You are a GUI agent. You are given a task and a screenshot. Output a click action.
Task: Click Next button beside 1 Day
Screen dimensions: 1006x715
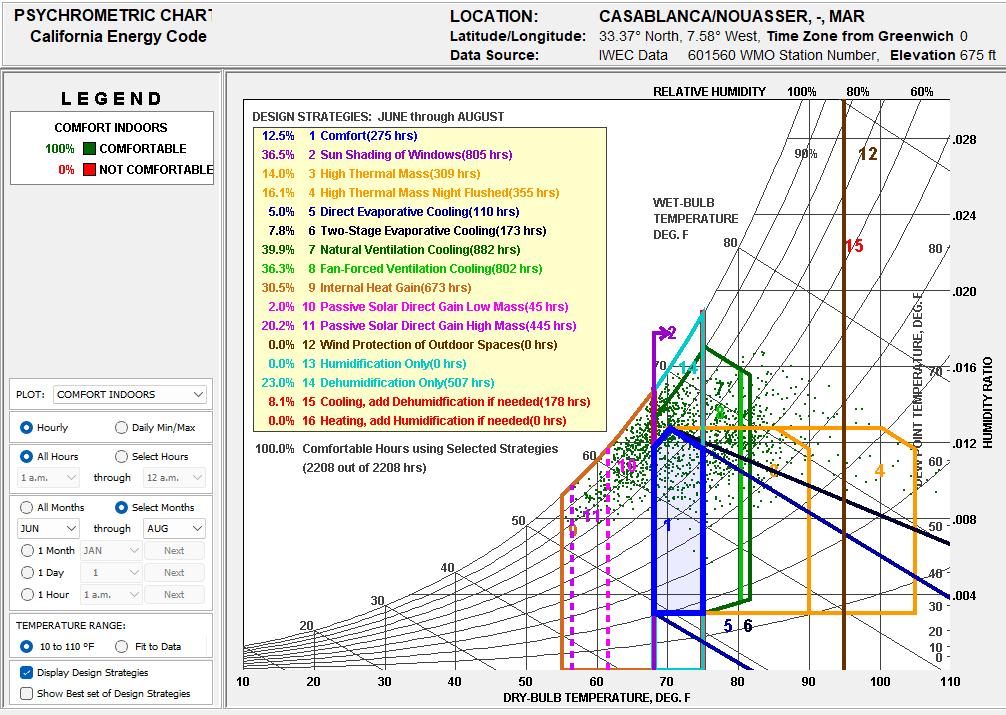click(175, 572)
